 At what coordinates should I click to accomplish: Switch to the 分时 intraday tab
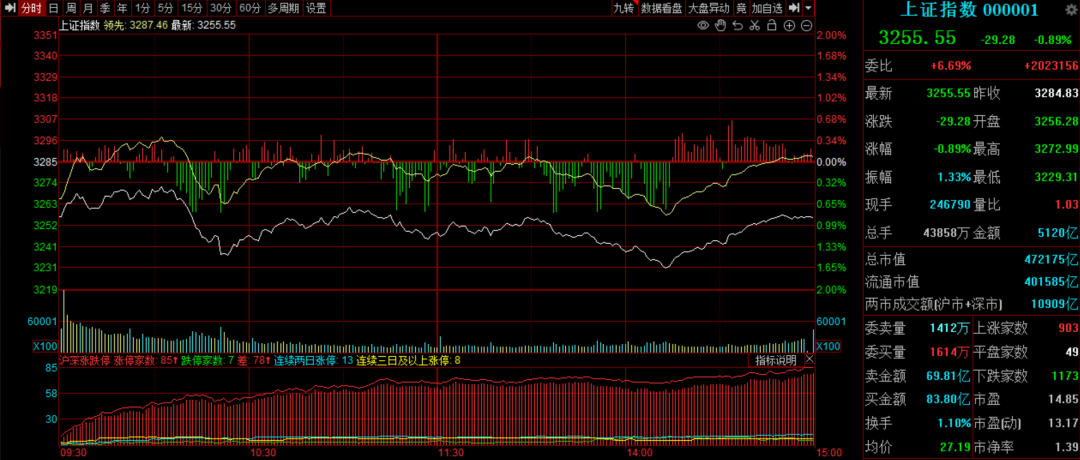(x=31, y=8)
